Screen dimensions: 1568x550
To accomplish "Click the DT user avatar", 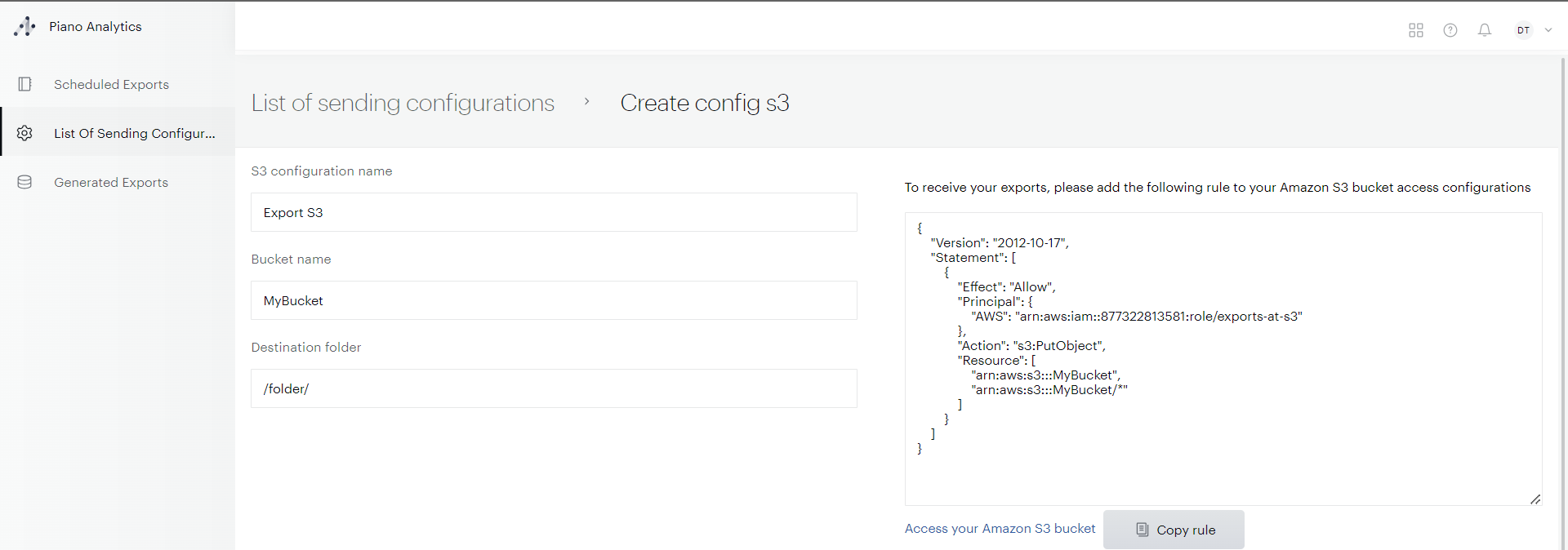I will [x=1523, y=30].
